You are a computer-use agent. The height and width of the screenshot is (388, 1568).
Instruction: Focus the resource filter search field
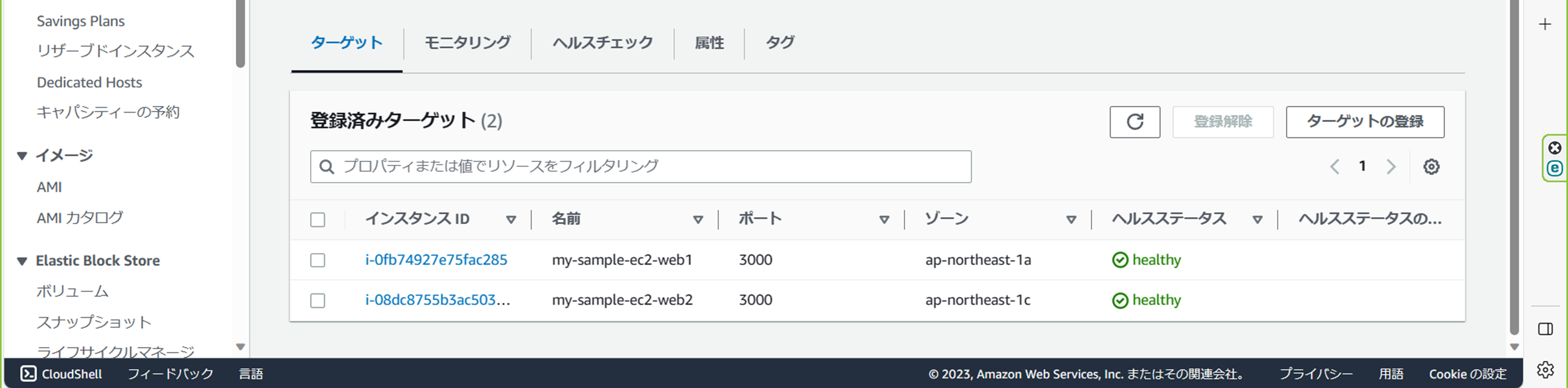[640, 166]
